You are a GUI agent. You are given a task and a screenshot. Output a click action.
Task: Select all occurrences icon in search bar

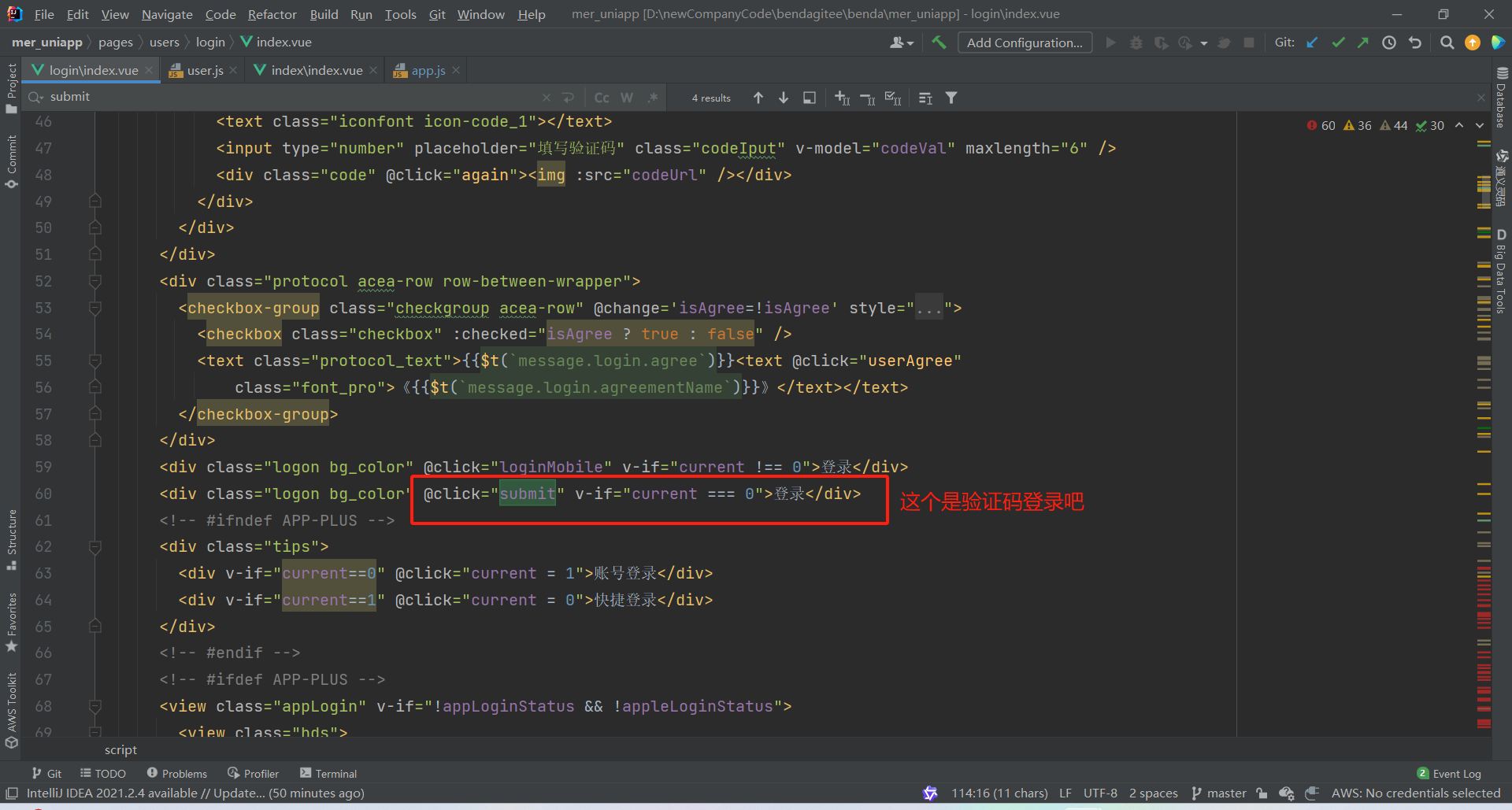tap(893, 98)
